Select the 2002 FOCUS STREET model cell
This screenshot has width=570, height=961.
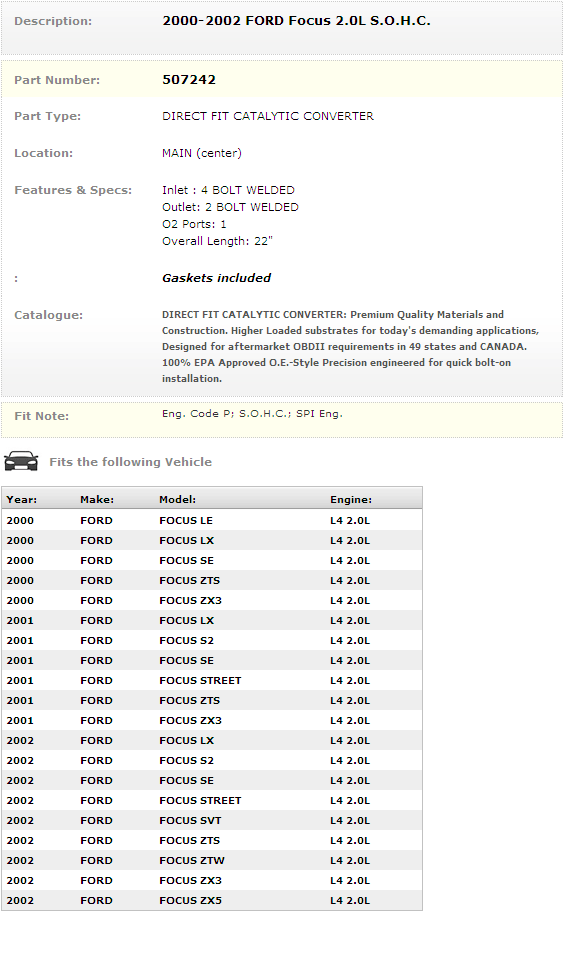tap(200, 800)
